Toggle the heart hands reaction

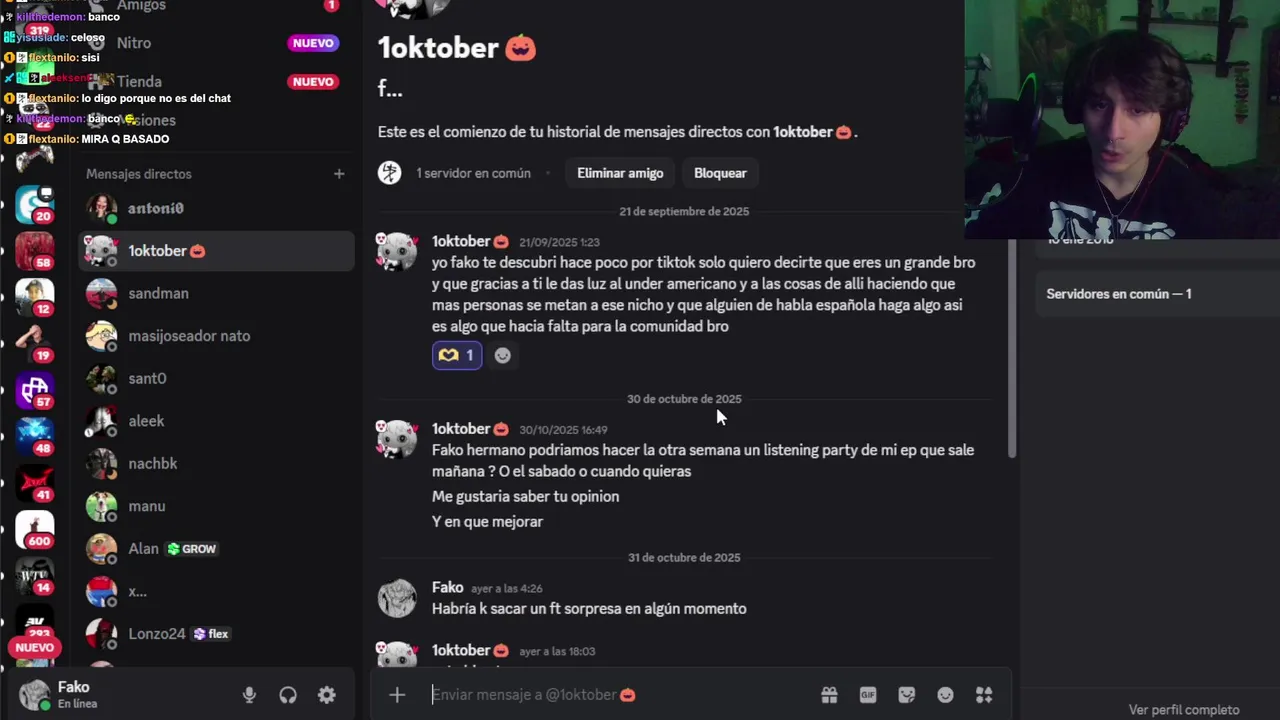click(457, 355)
